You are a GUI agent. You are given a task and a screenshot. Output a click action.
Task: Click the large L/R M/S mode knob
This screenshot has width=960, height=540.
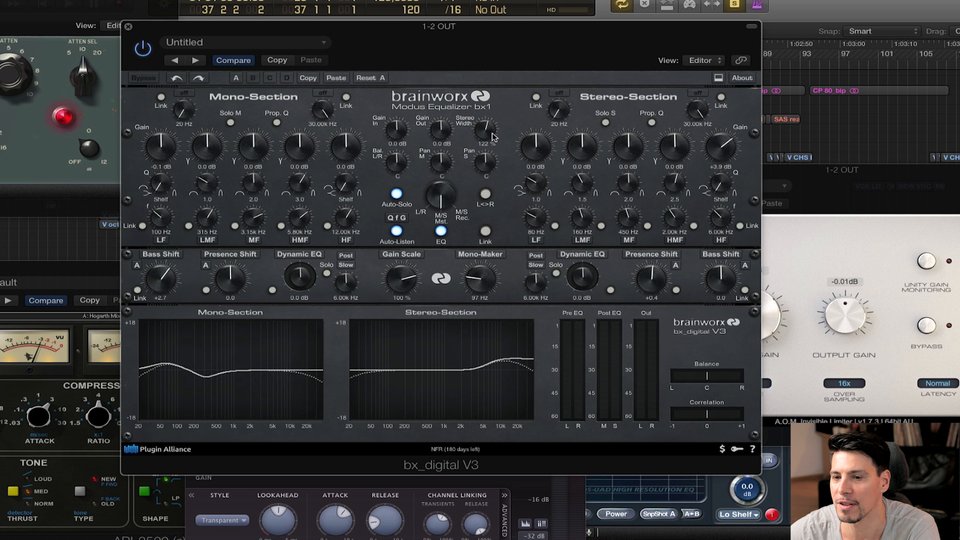tap(440, 195)
